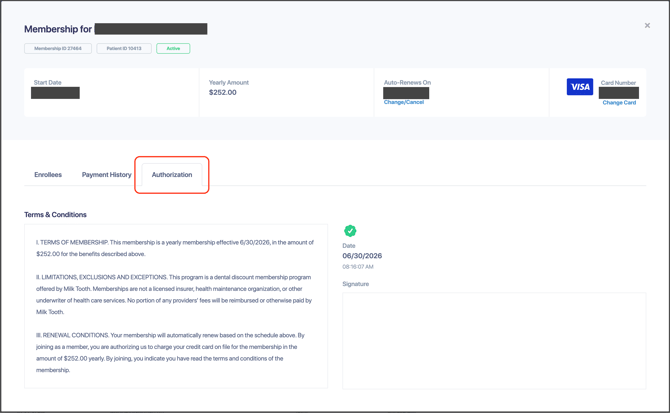670x413 pixels.
Task: Click the redacted member name in title
Action: click(x=151, y=29)
